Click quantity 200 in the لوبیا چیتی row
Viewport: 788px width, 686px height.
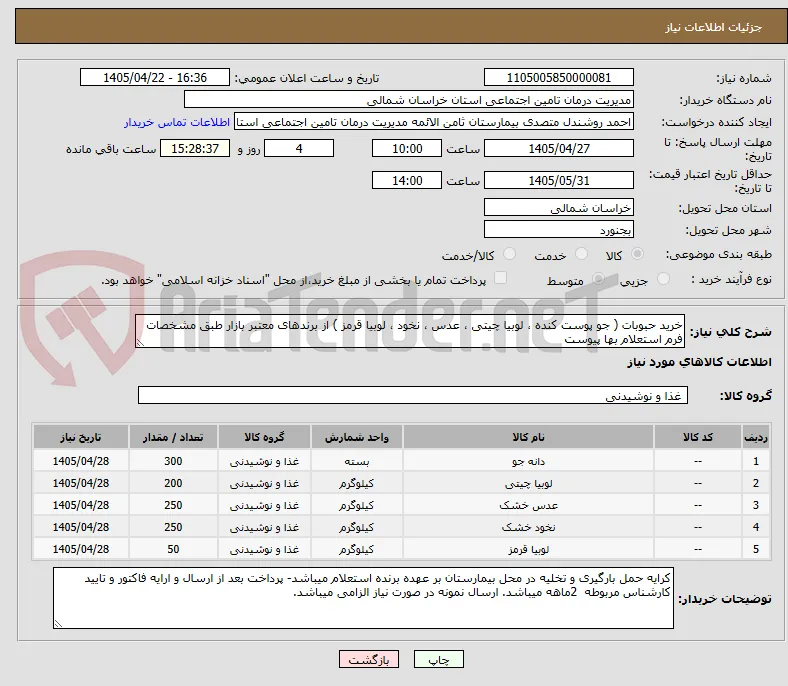click(x=173, y=483)
